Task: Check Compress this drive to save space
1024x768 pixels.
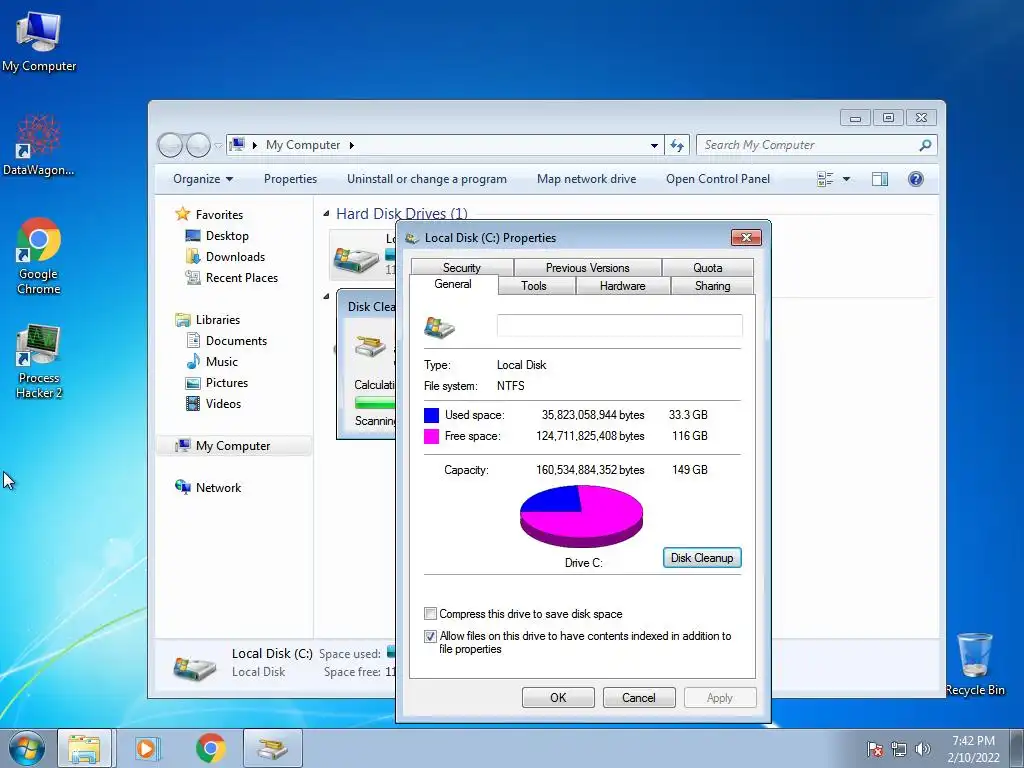Action: pyautogui.click(x=430, y=614)
